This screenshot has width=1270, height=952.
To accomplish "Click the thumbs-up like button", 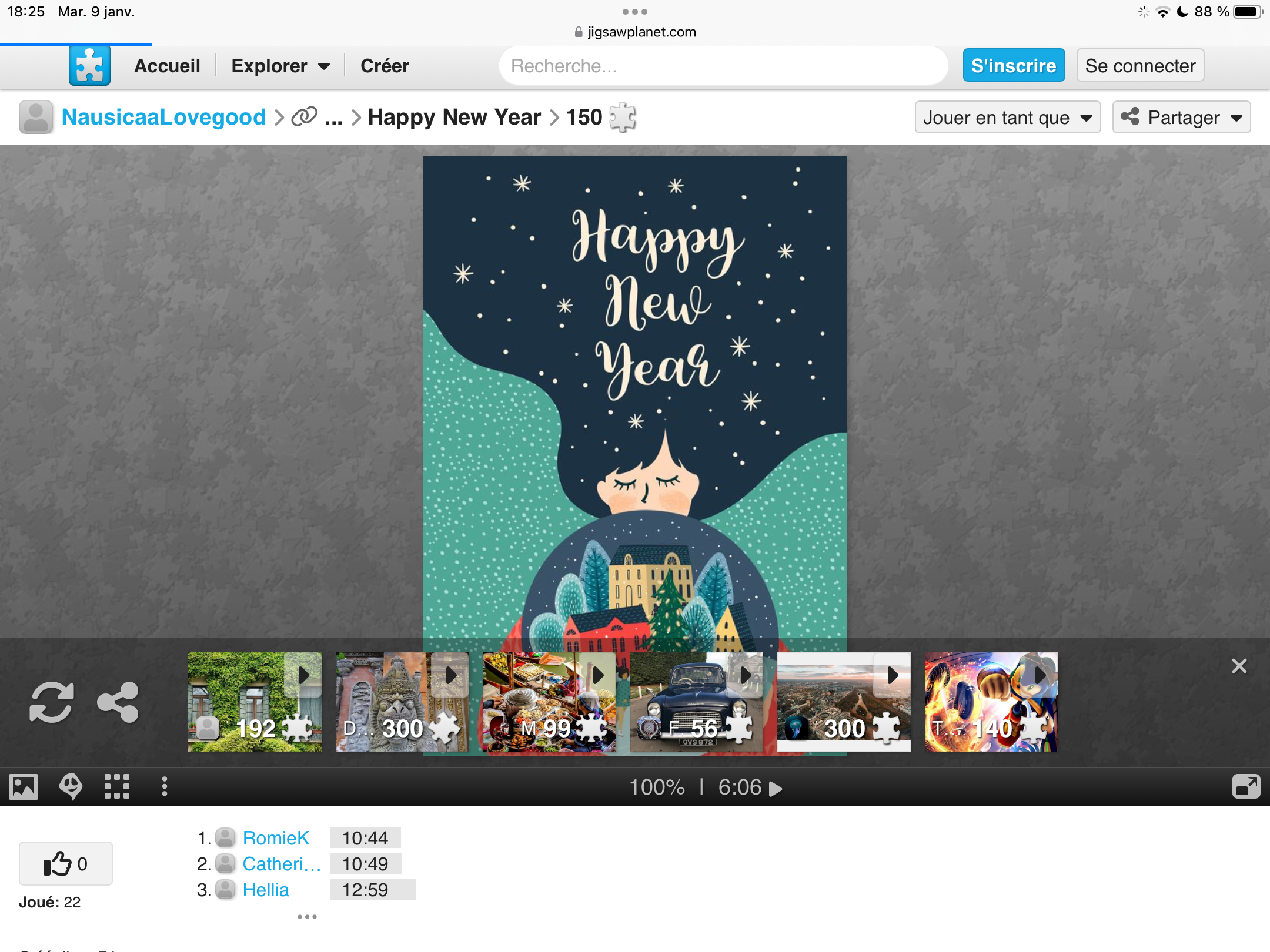I will 65,863.
